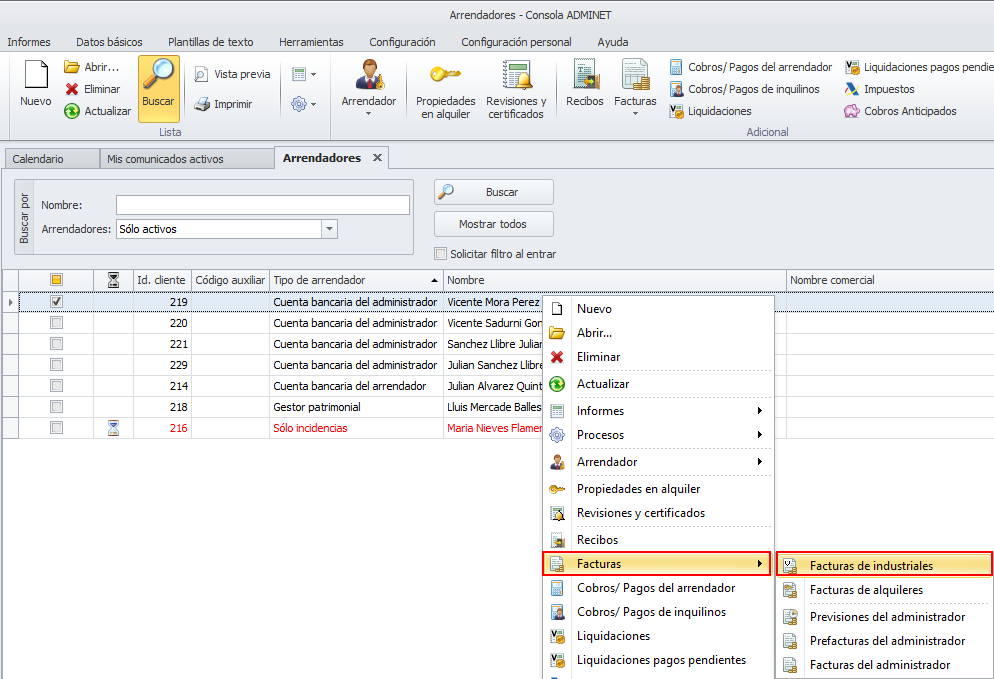Check the row checkbox for client 220
Viewport: 994px width, 679px height.
pos(57,323)
